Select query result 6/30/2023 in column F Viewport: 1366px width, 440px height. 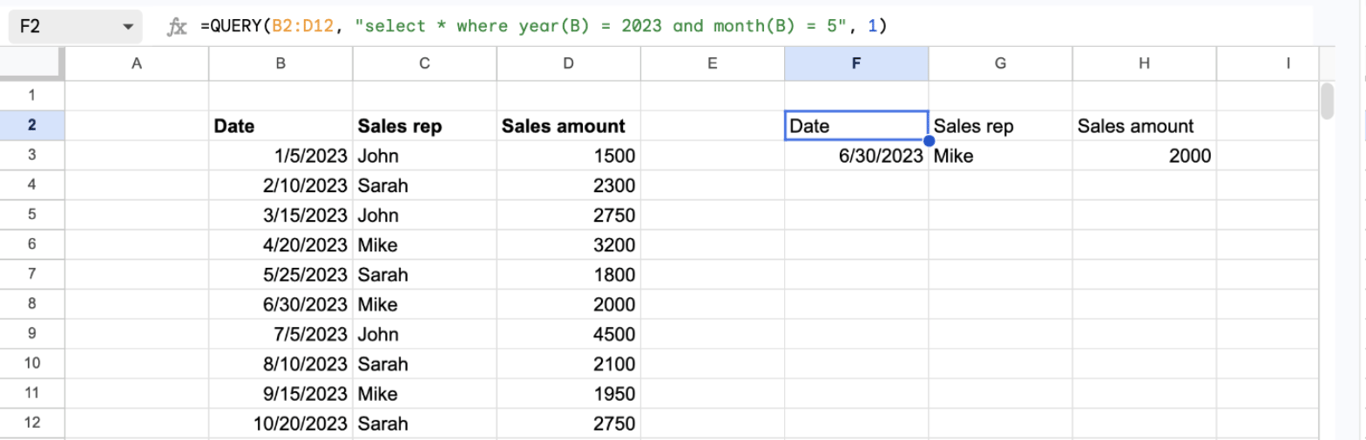pyautogui.click(x=857, y=155)
